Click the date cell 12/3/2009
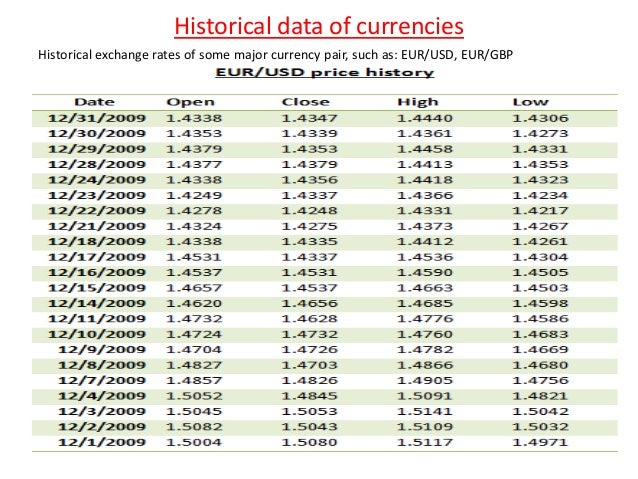This screenshot has width=638, height=479. [102, 412]
